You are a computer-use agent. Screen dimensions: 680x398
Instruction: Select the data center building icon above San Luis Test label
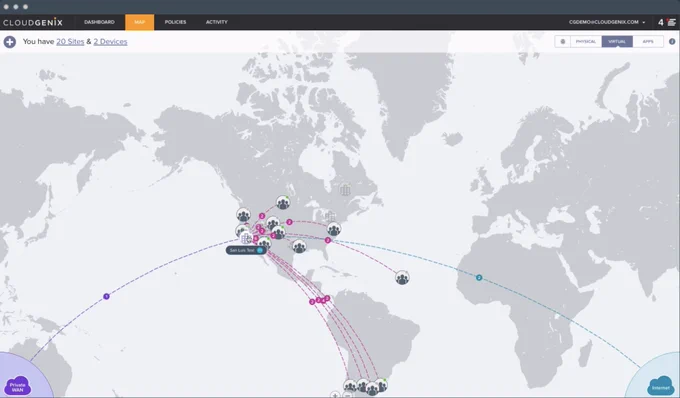(246, 238)
